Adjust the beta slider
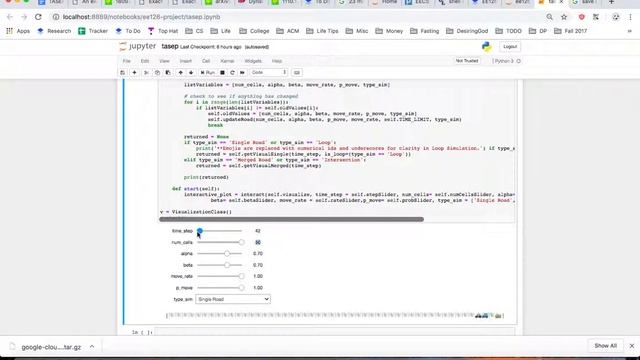This screenshot has height=360, width=640. coord(220,265)
